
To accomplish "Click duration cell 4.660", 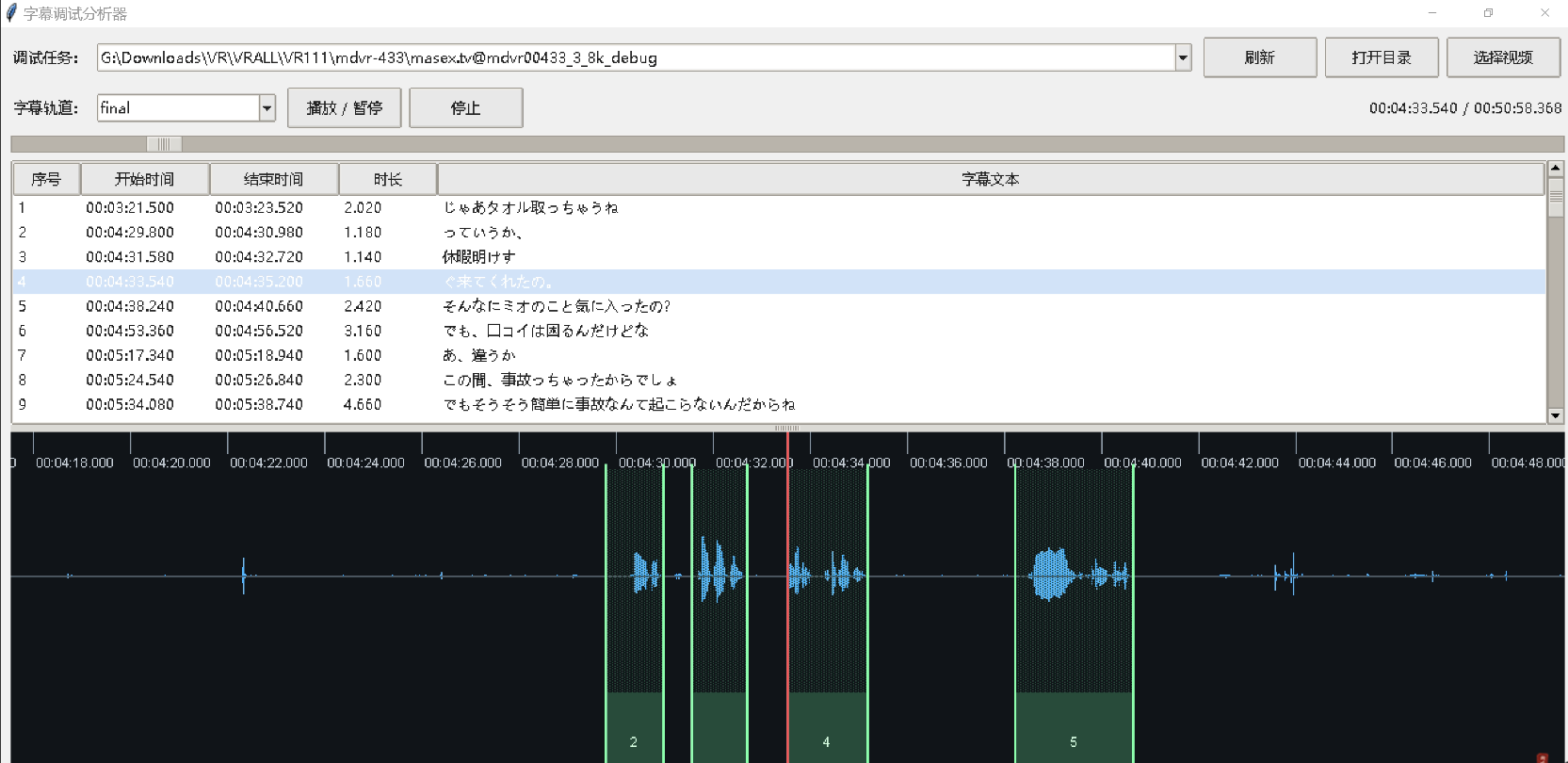I will [x=363, y=404].
